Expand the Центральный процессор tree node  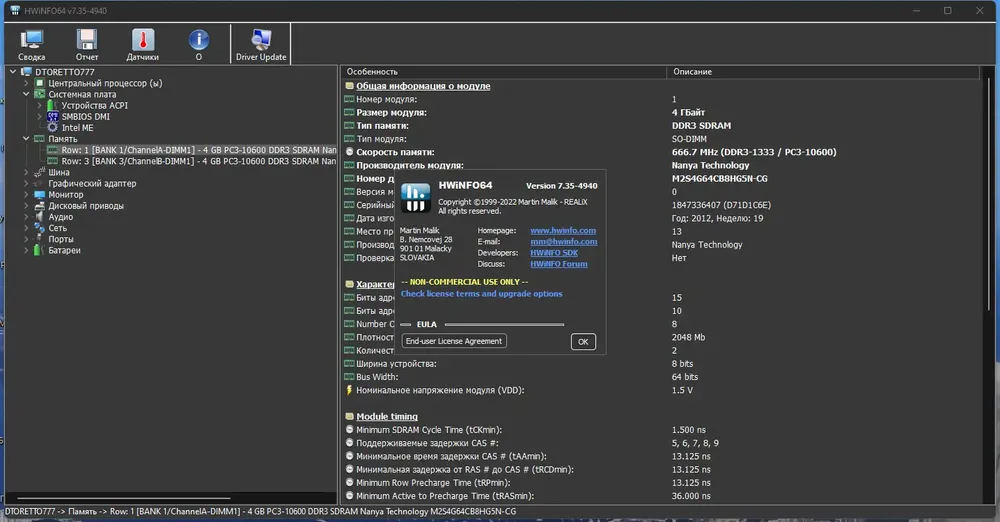pyautogui.click(x=26, y=83)
